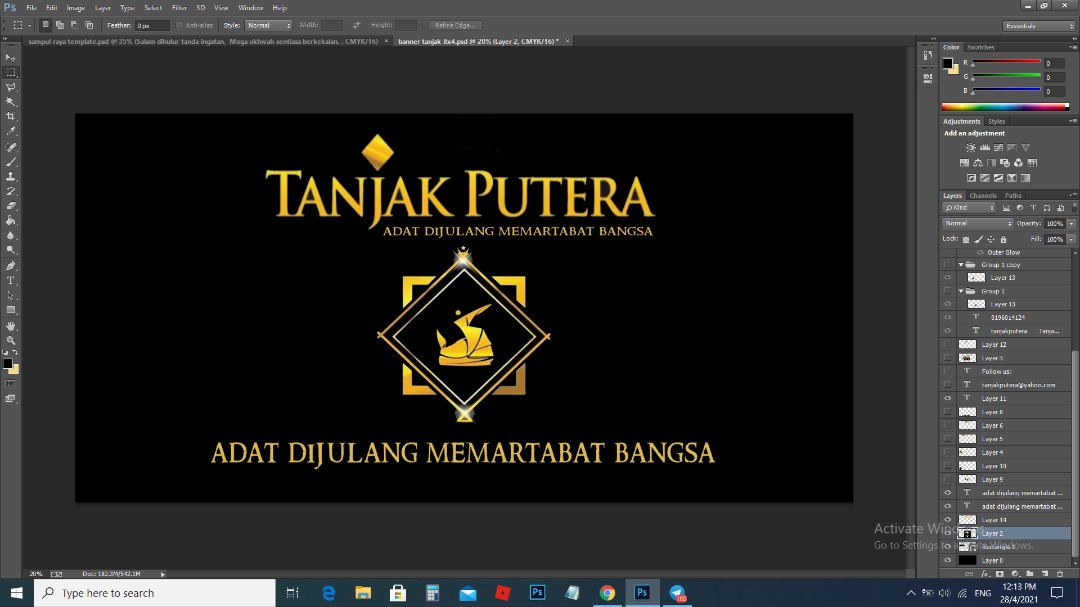Viewport: 1080px width, 607px height.
Task: Show hidden Layer 8
Action: point(948,412)
